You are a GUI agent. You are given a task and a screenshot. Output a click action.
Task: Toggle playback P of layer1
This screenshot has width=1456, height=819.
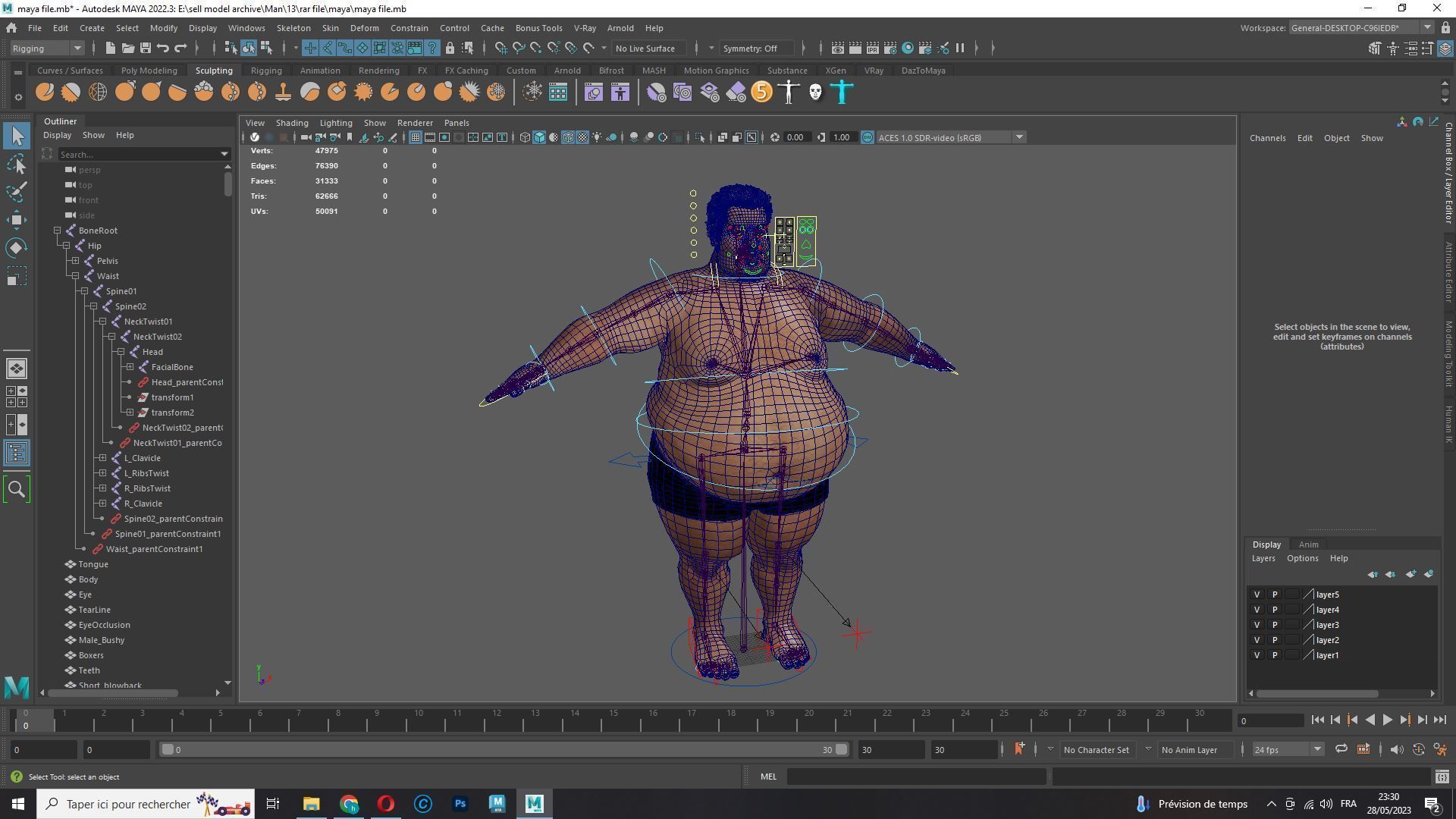tap(1274, 655)
